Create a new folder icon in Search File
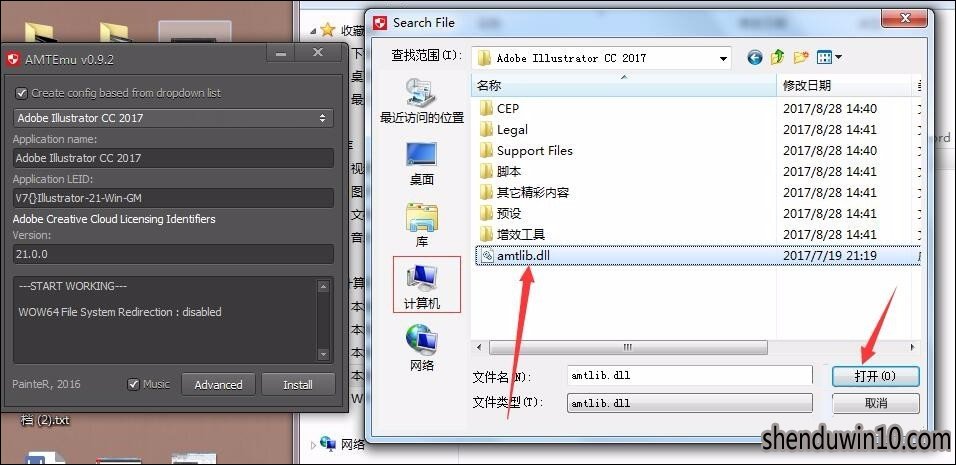This screenshot has width=956, height=465. 801,58
